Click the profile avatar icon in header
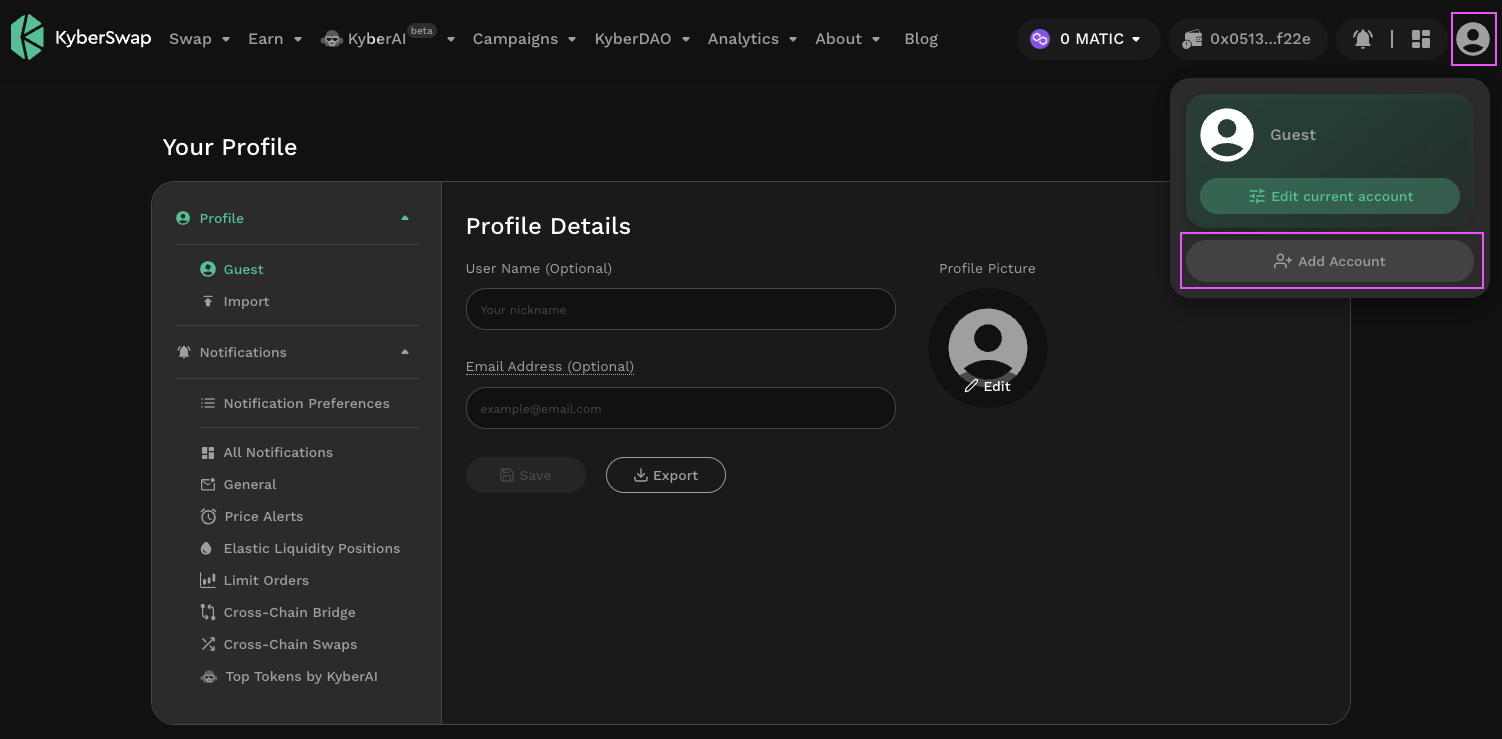1502x739 pixels. click(1472, 39)
